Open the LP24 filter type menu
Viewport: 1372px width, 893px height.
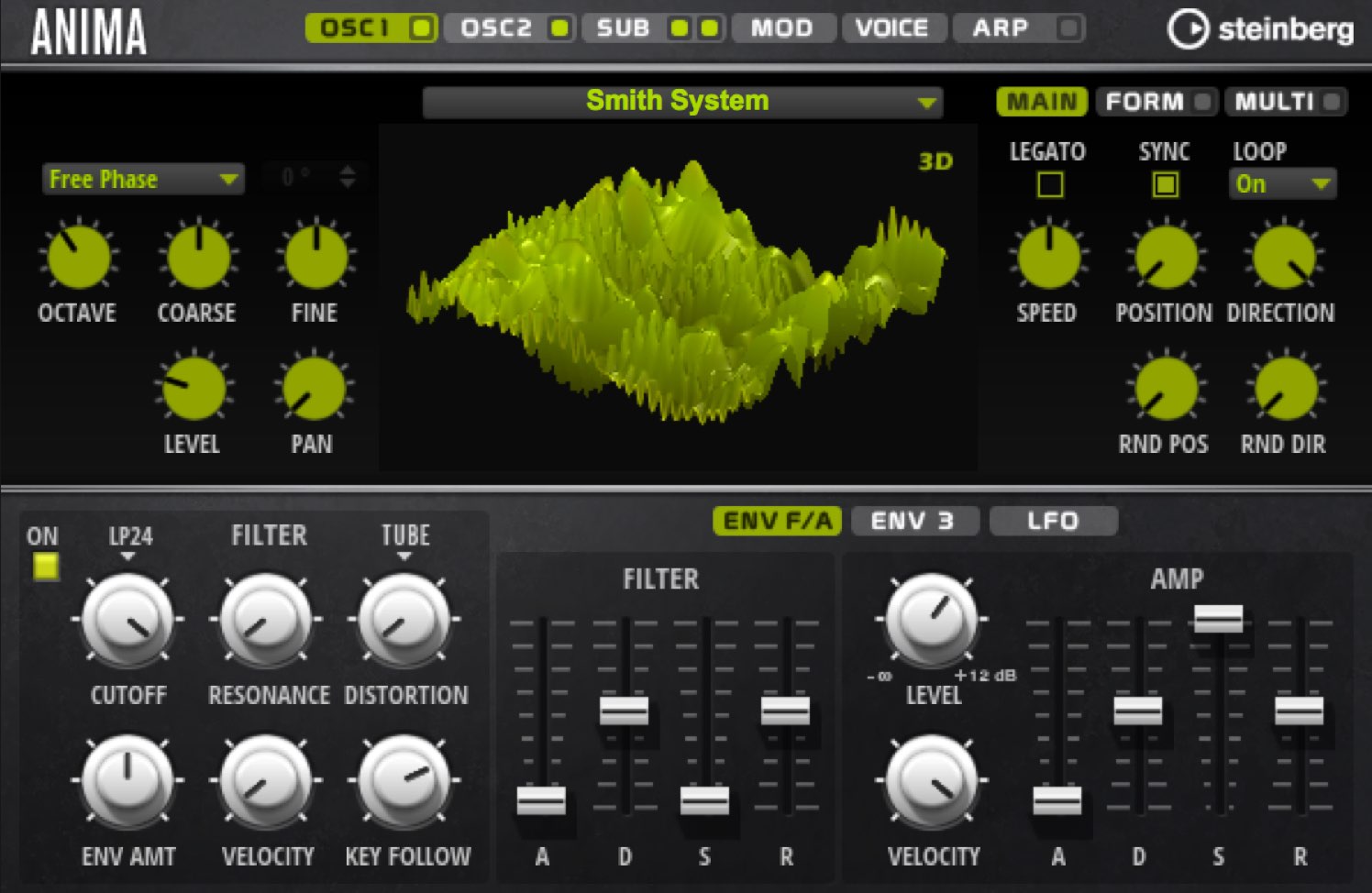(129, 541)
